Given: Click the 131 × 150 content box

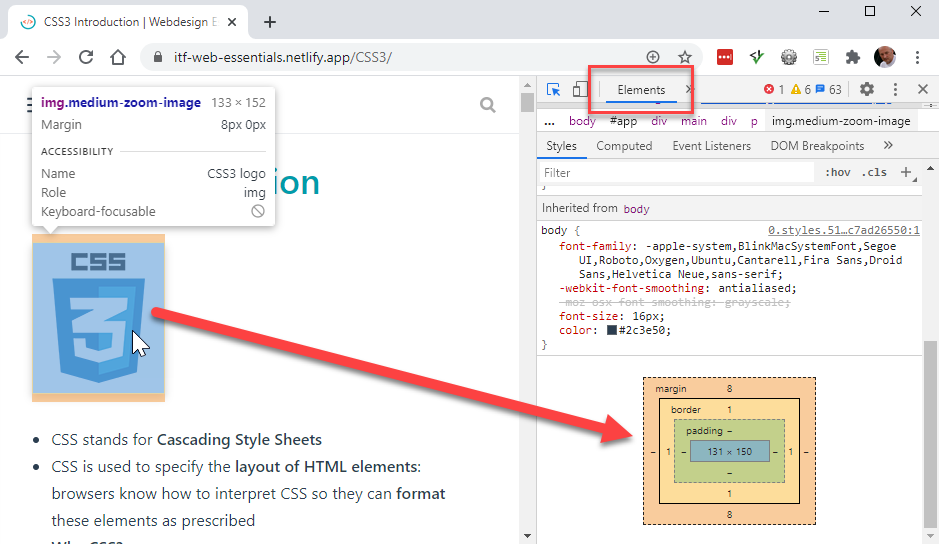Looking at the screenshot, I should [x=729, y=452].
